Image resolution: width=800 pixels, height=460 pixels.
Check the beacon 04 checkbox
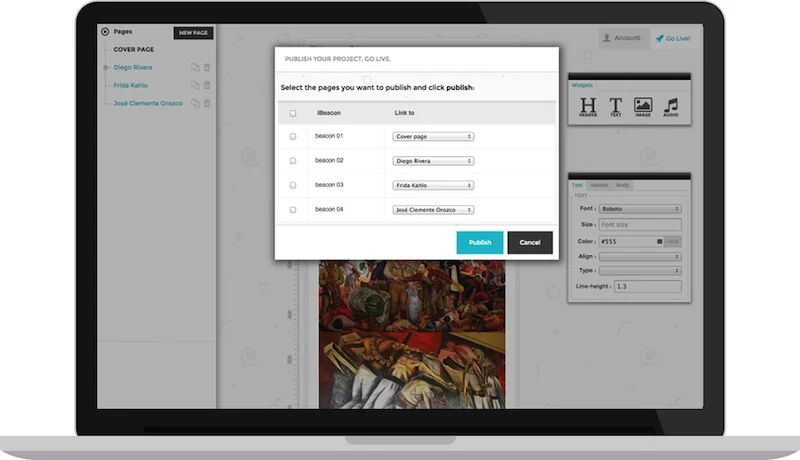pos(293,210)
